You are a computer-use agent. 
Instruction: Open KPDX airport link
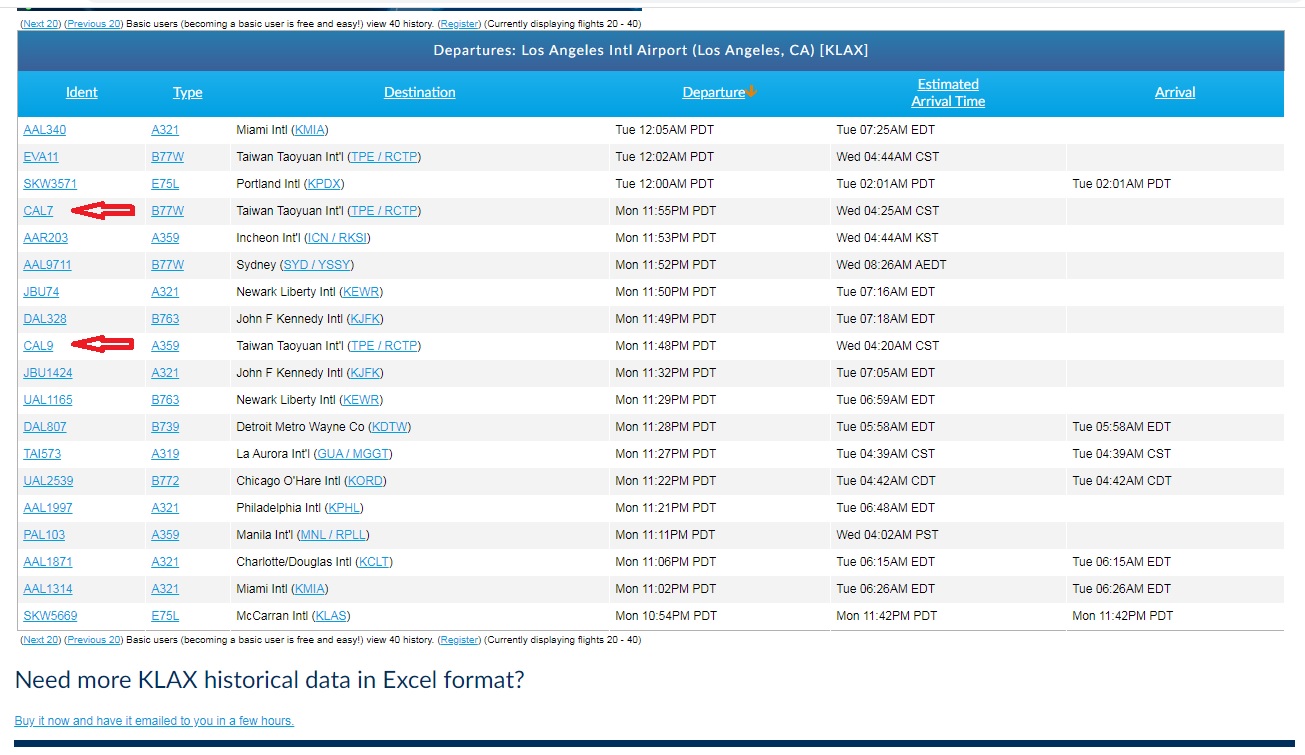[x=325, y=184]
